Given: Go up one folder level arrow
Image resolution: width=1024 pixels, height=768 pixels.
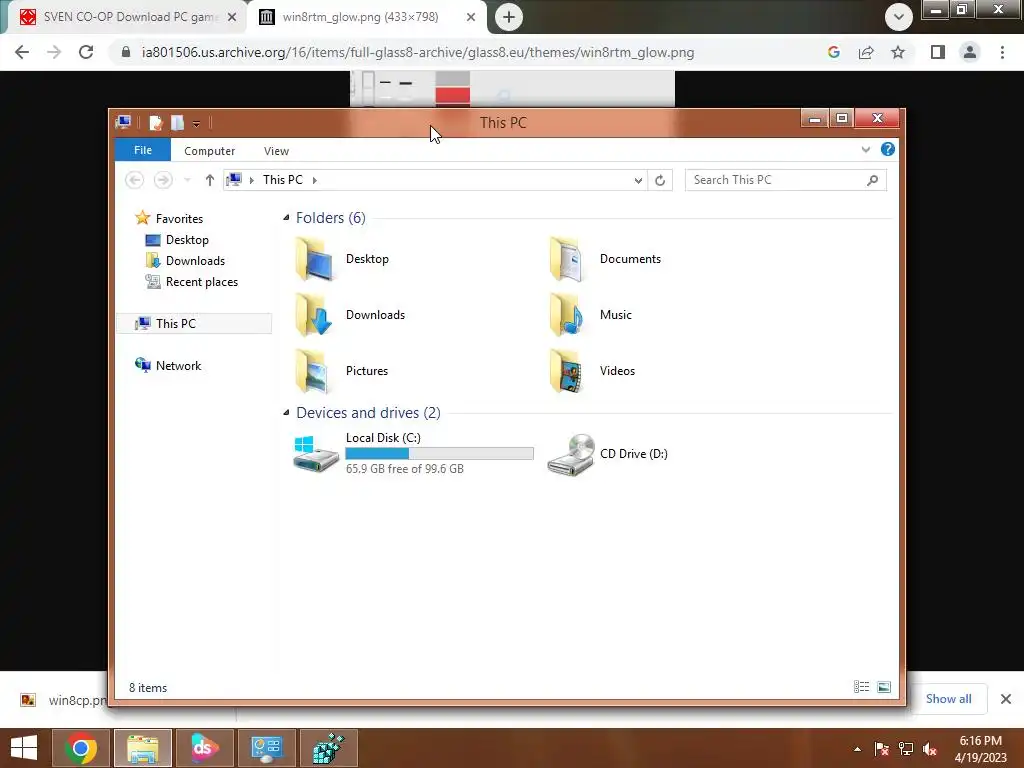Looking at the screenshot, I should coord(210,180).
